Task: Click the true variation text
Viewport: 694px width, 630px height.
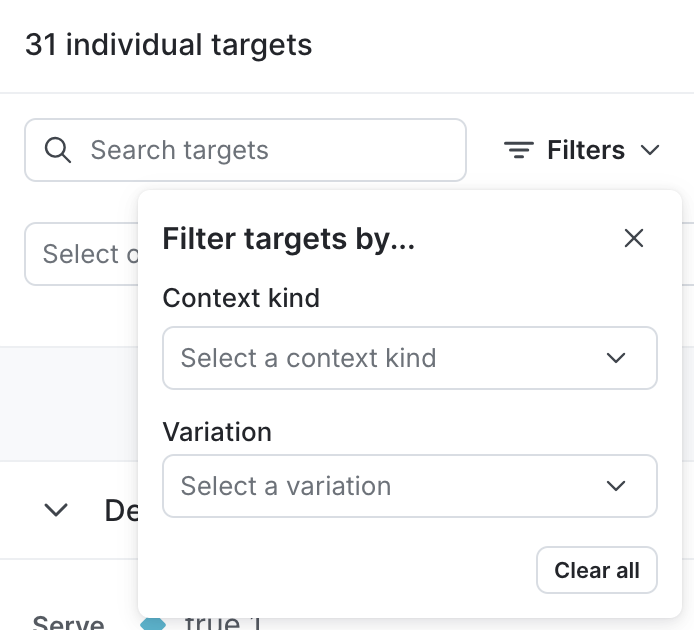Action: [x=222, y=623]
